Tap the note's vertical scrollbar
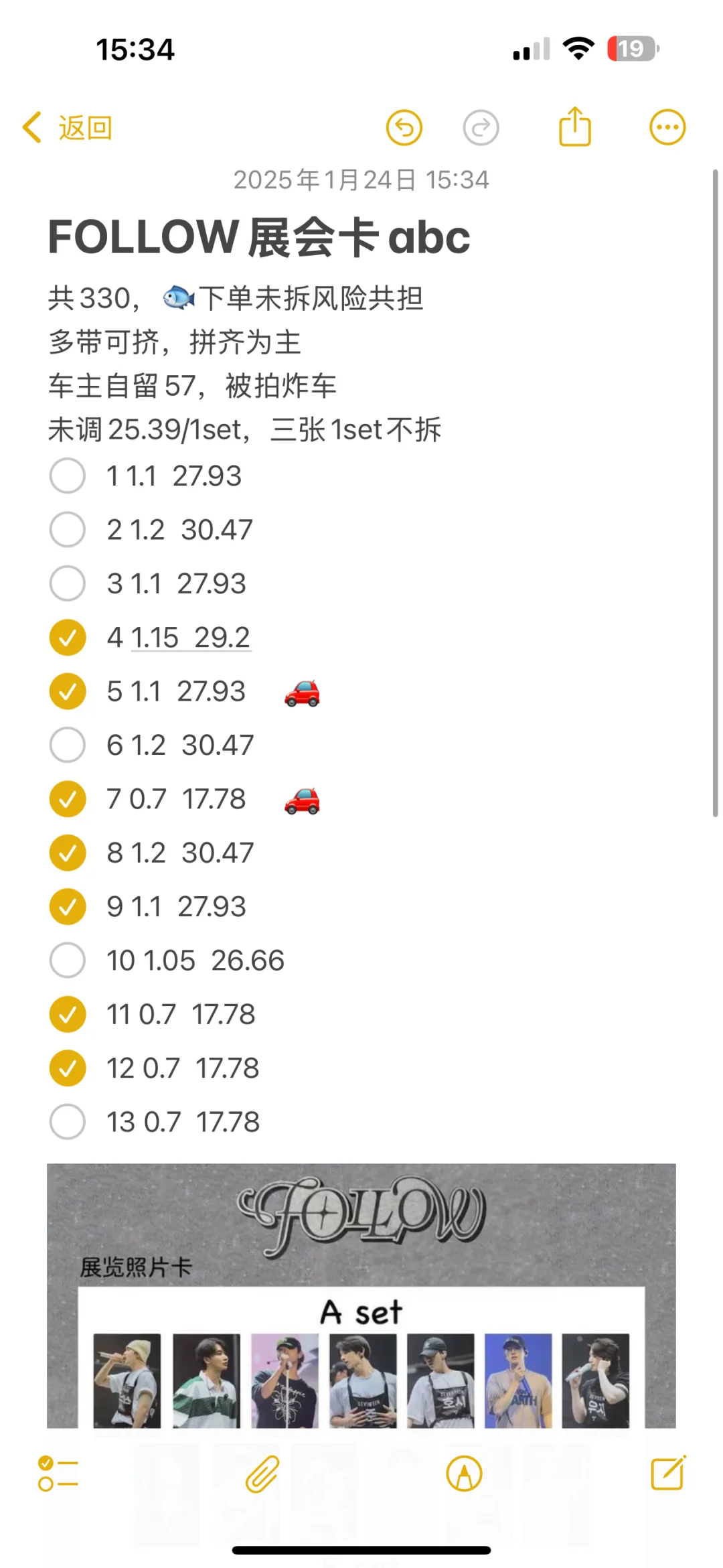Screen dimensions: 723x1568 [x=715, y=493]
